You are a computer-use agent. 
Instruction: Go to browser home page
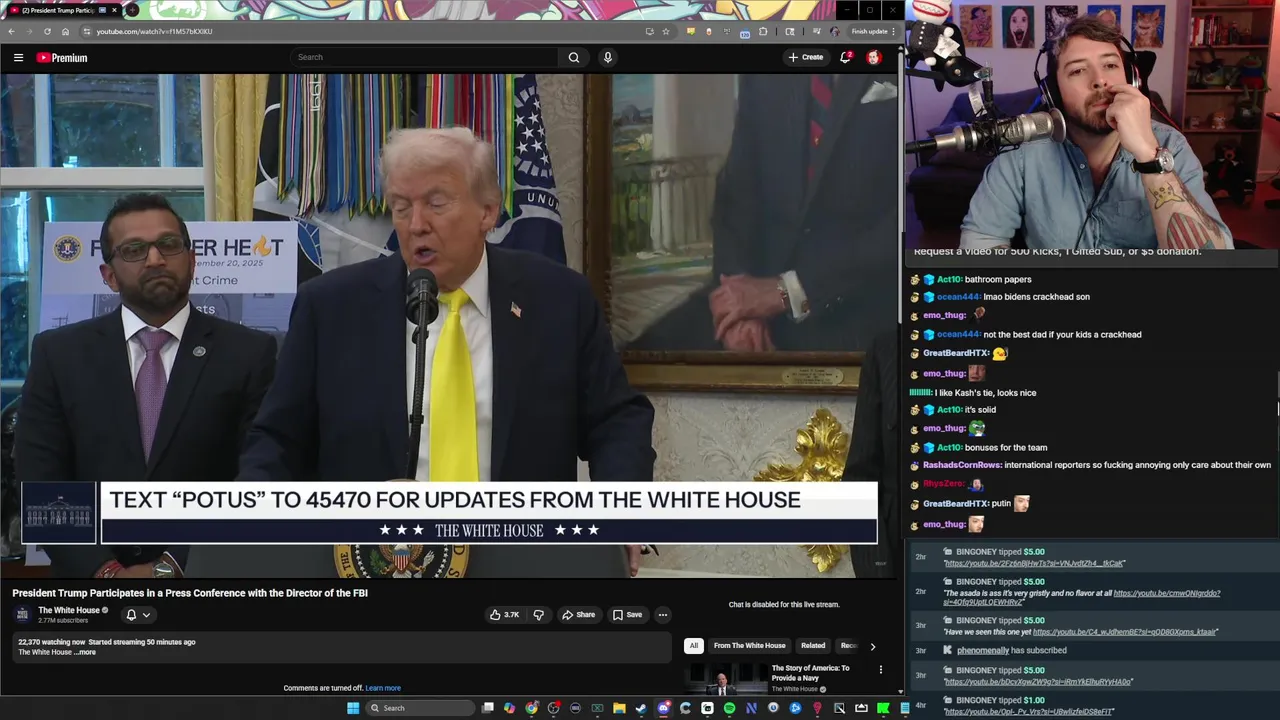coord(65,31)
